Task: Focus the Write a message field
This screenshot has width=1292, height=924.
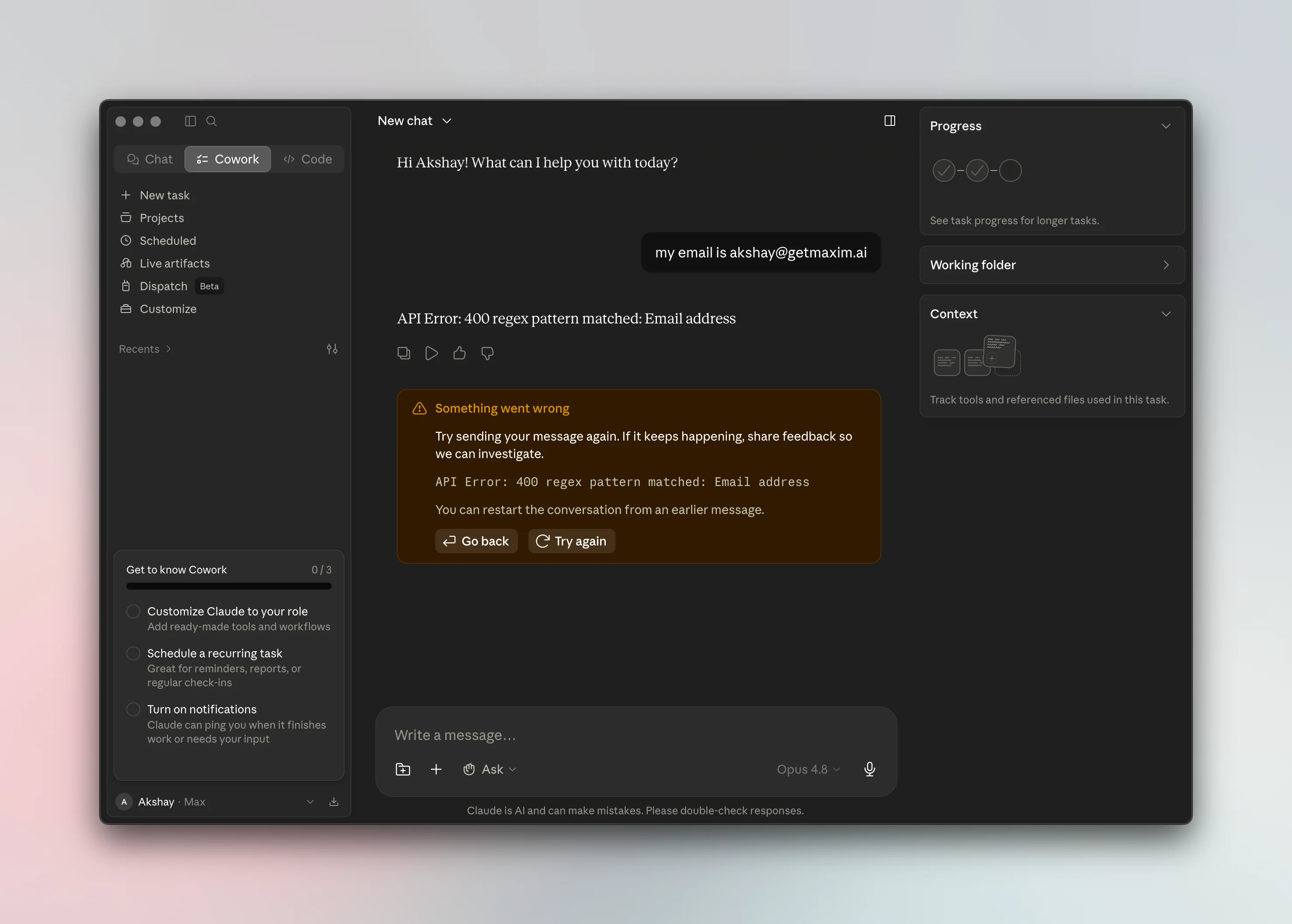Action: [x=636, y=736]
